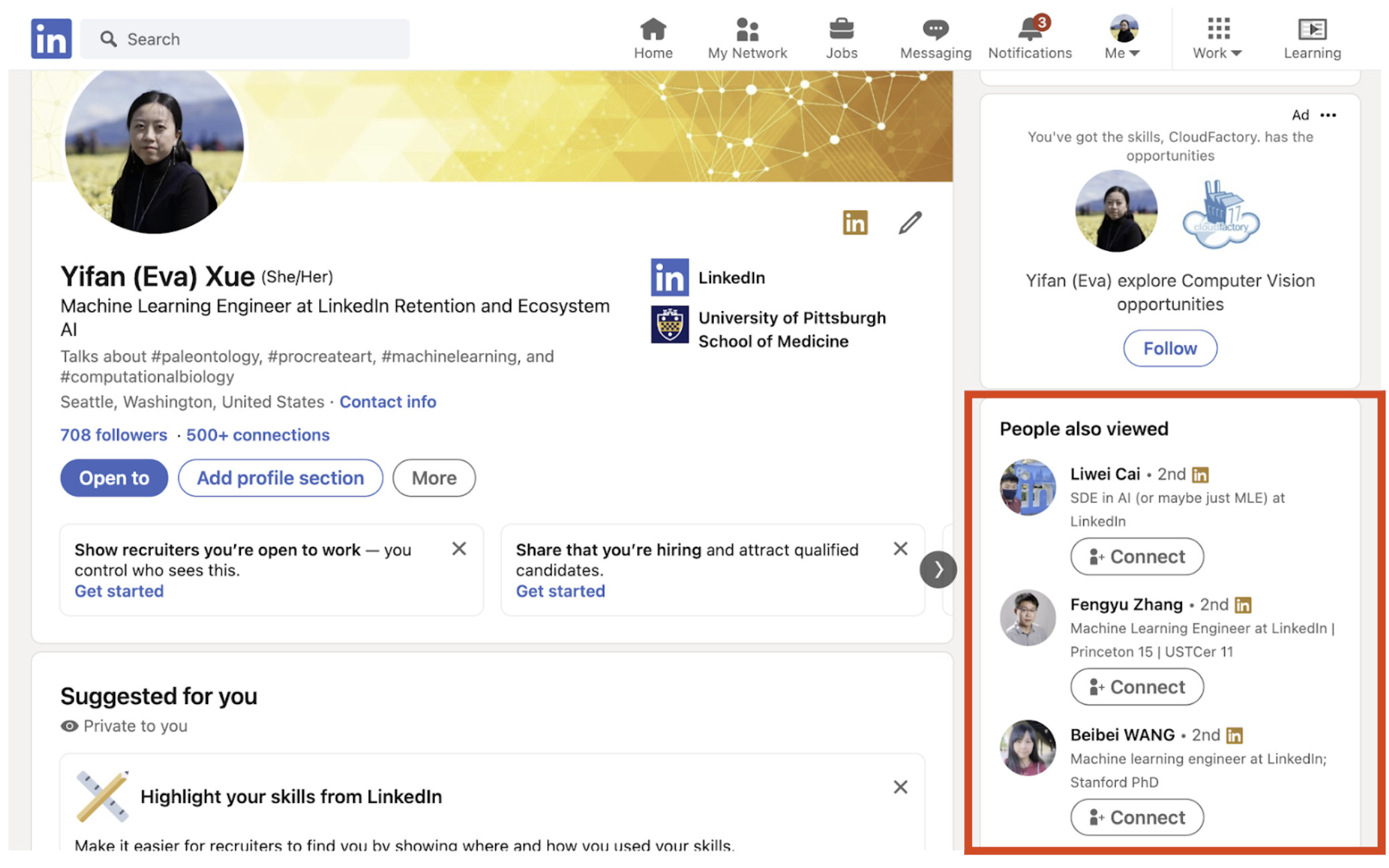
Task: Open the 708 followers link
Action: (114, 435)
